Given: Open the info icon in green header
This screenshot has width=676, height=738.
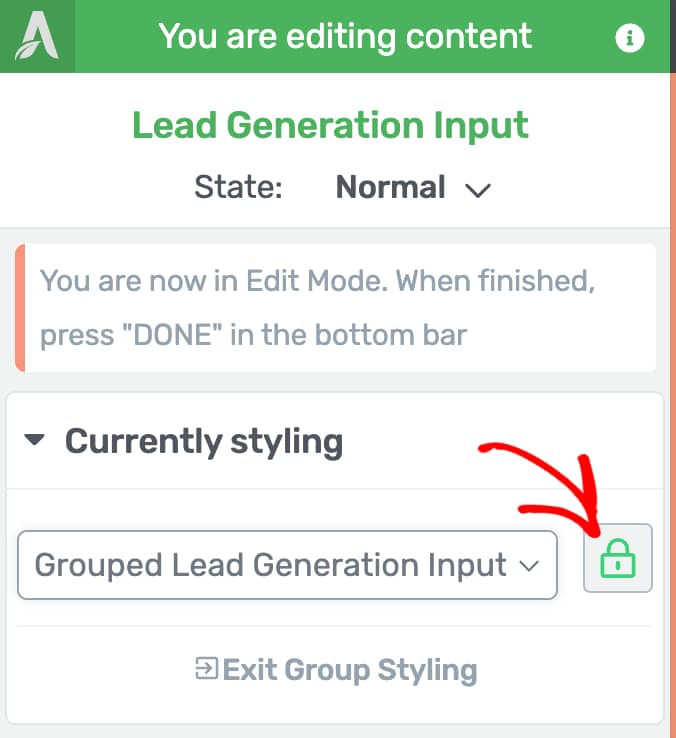Looking at the screenshot, I should click(629, 37).
